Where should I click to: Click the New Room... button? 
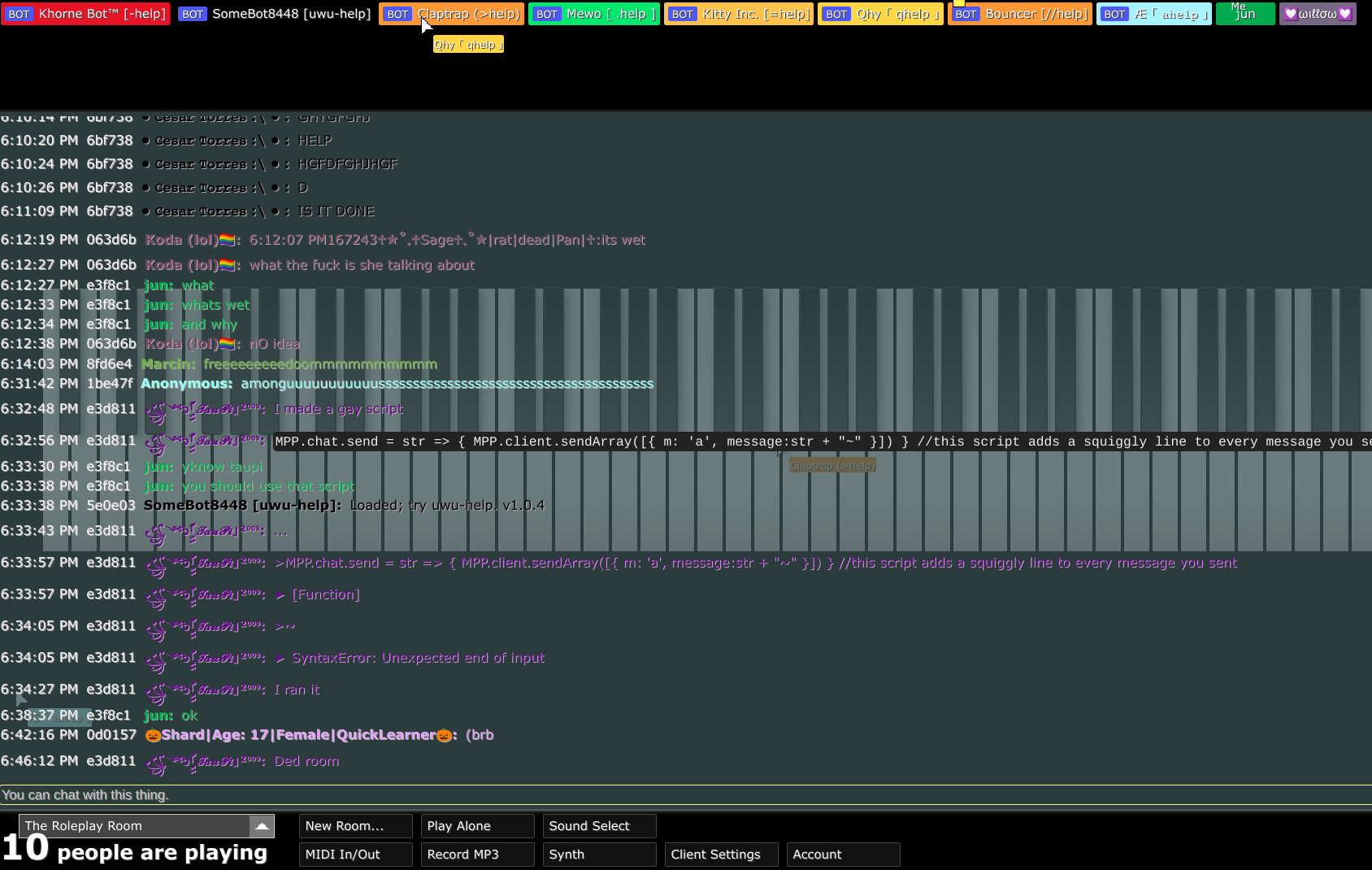pos(355,826)
